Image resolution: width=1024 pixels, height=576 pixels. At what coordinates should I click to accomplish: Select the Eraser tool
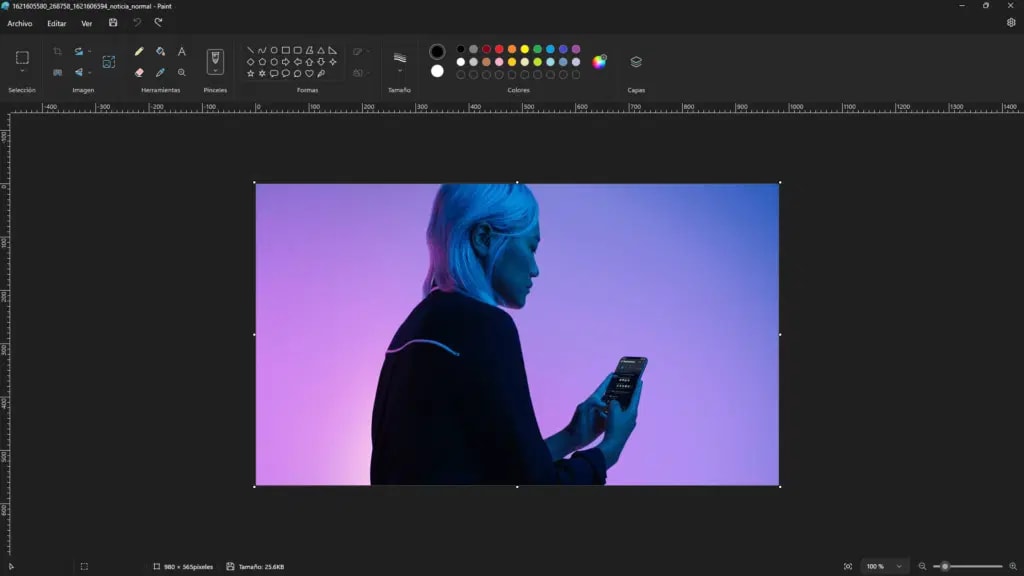tap(139, 72)
